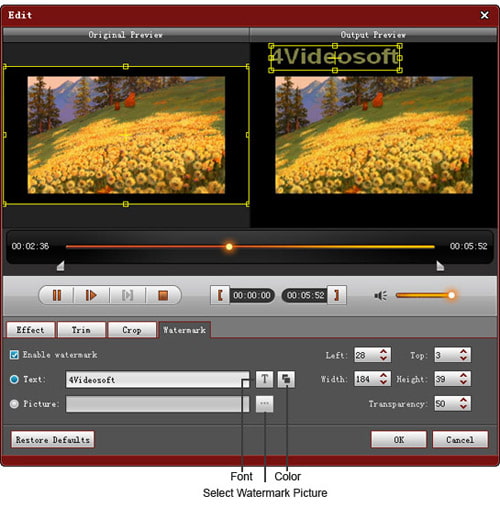Decrease the Width value with down arrow
Screen dimensions: 500x507
click(x=383, y=382)
